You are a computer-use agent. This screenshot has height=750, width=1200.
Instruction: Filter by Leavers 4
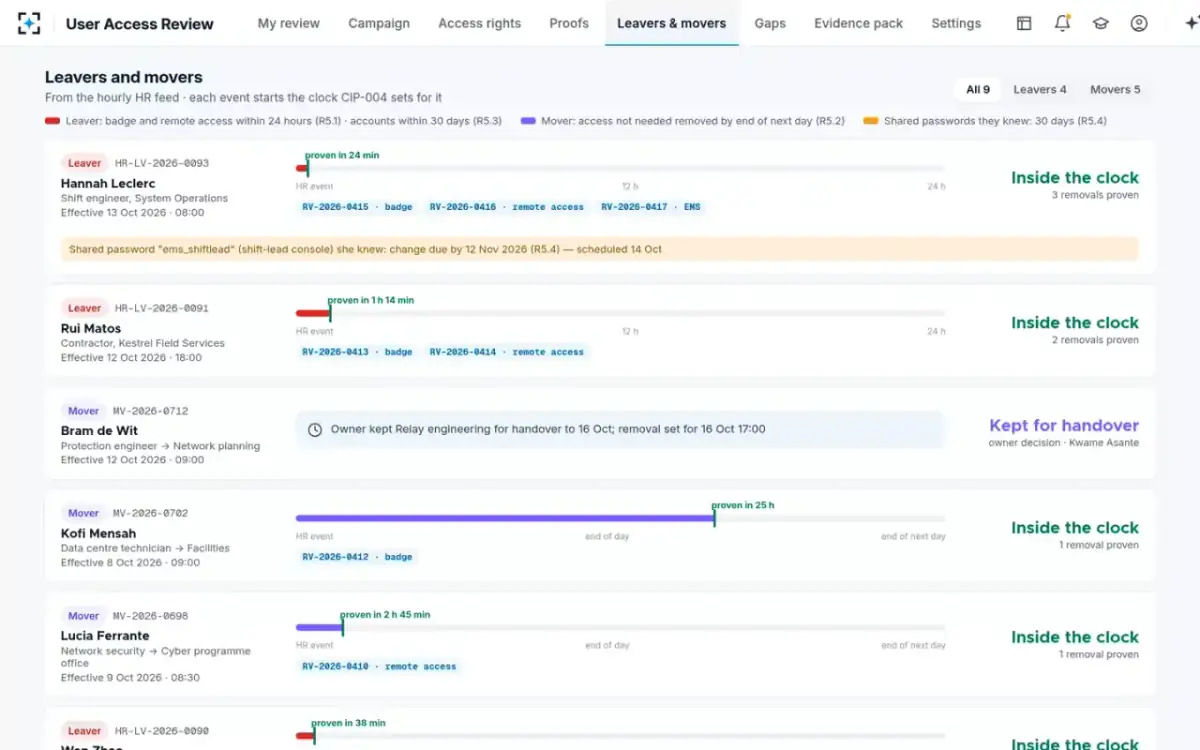(x=1040, y=89)
